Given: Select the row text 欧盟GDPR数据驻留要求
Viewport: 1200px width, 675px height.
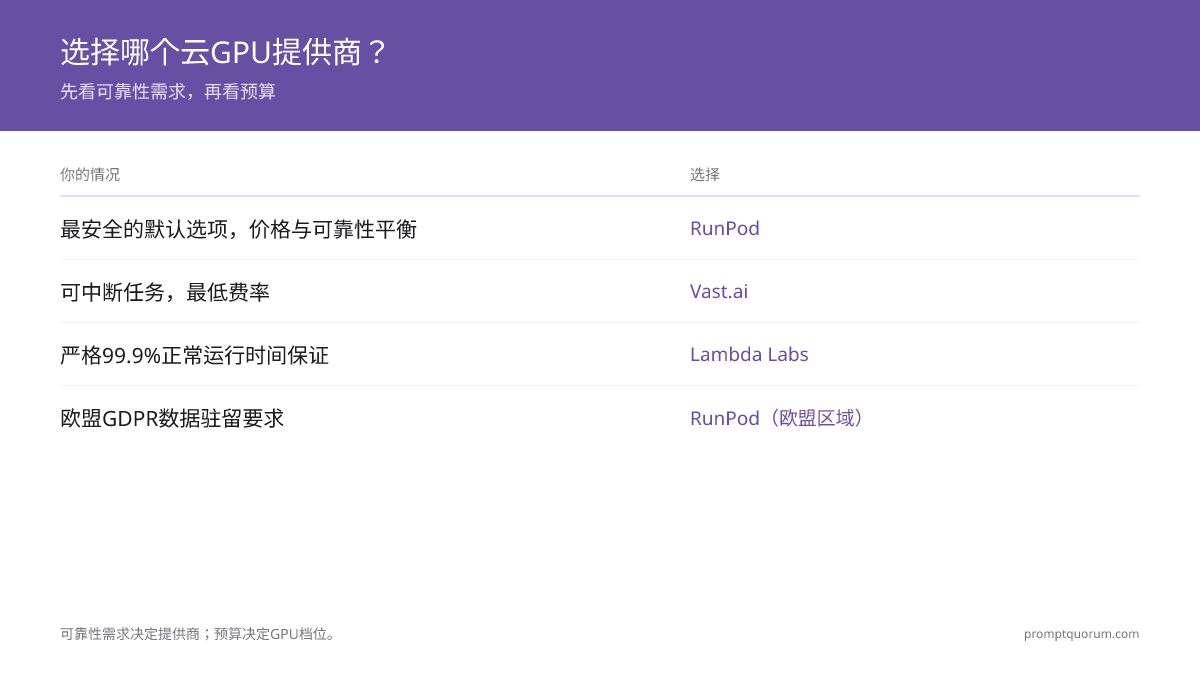Looking at the screenshot, I should 172,418.
